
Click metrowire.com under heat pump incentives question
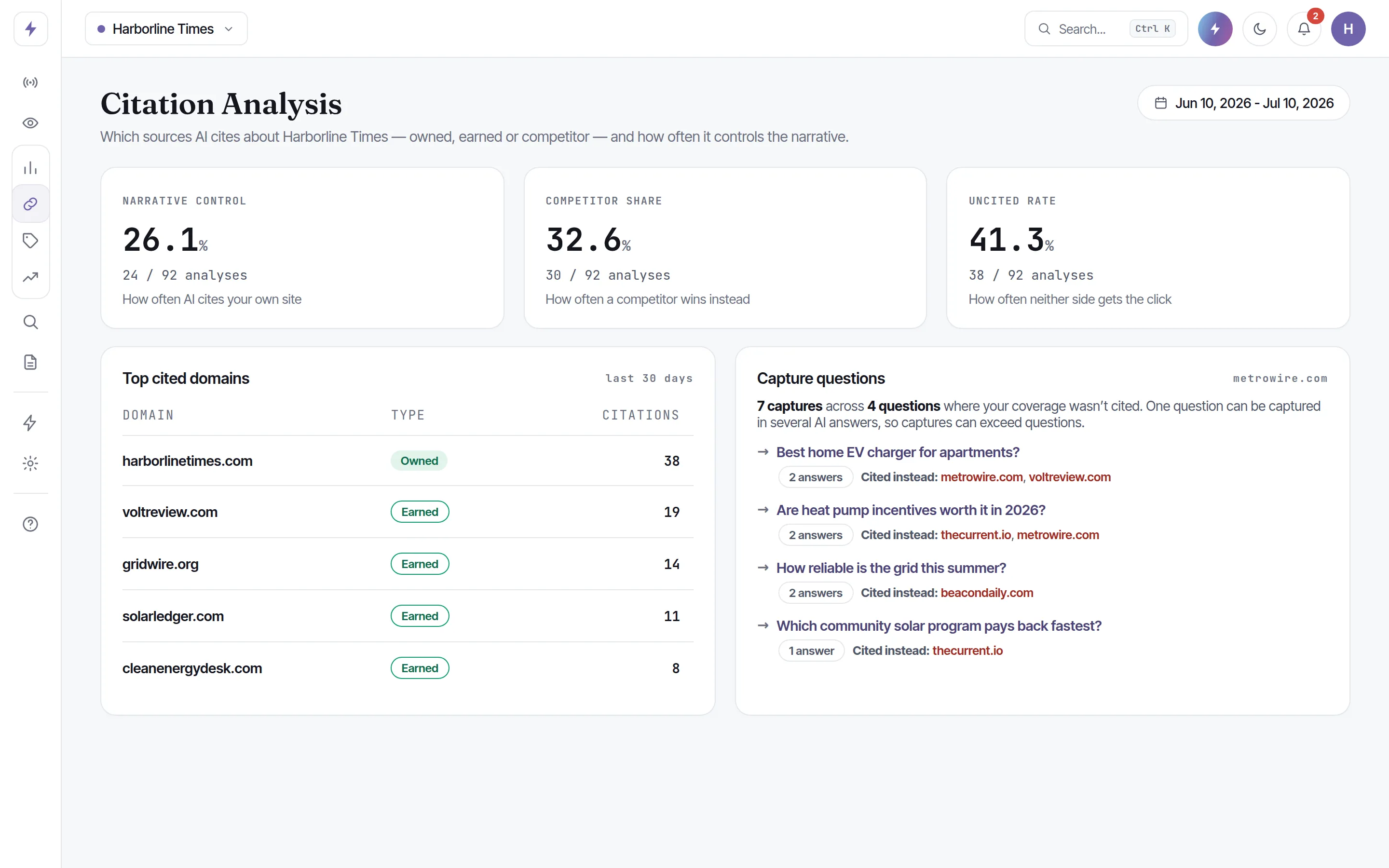pyautogui.click(x=1058, y=535)
